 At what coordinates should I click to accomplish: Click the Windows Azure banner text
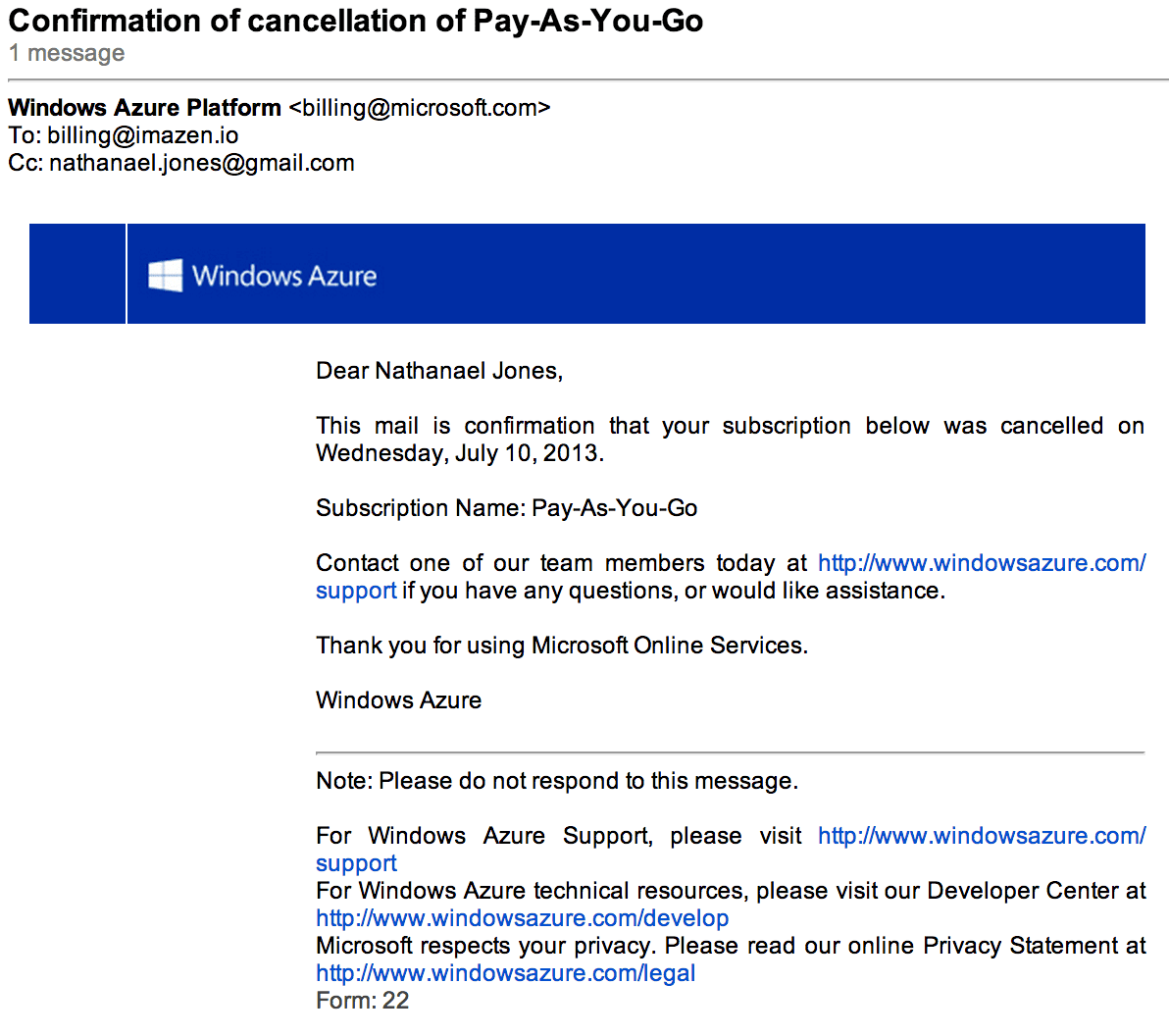[x=284, y=276]
